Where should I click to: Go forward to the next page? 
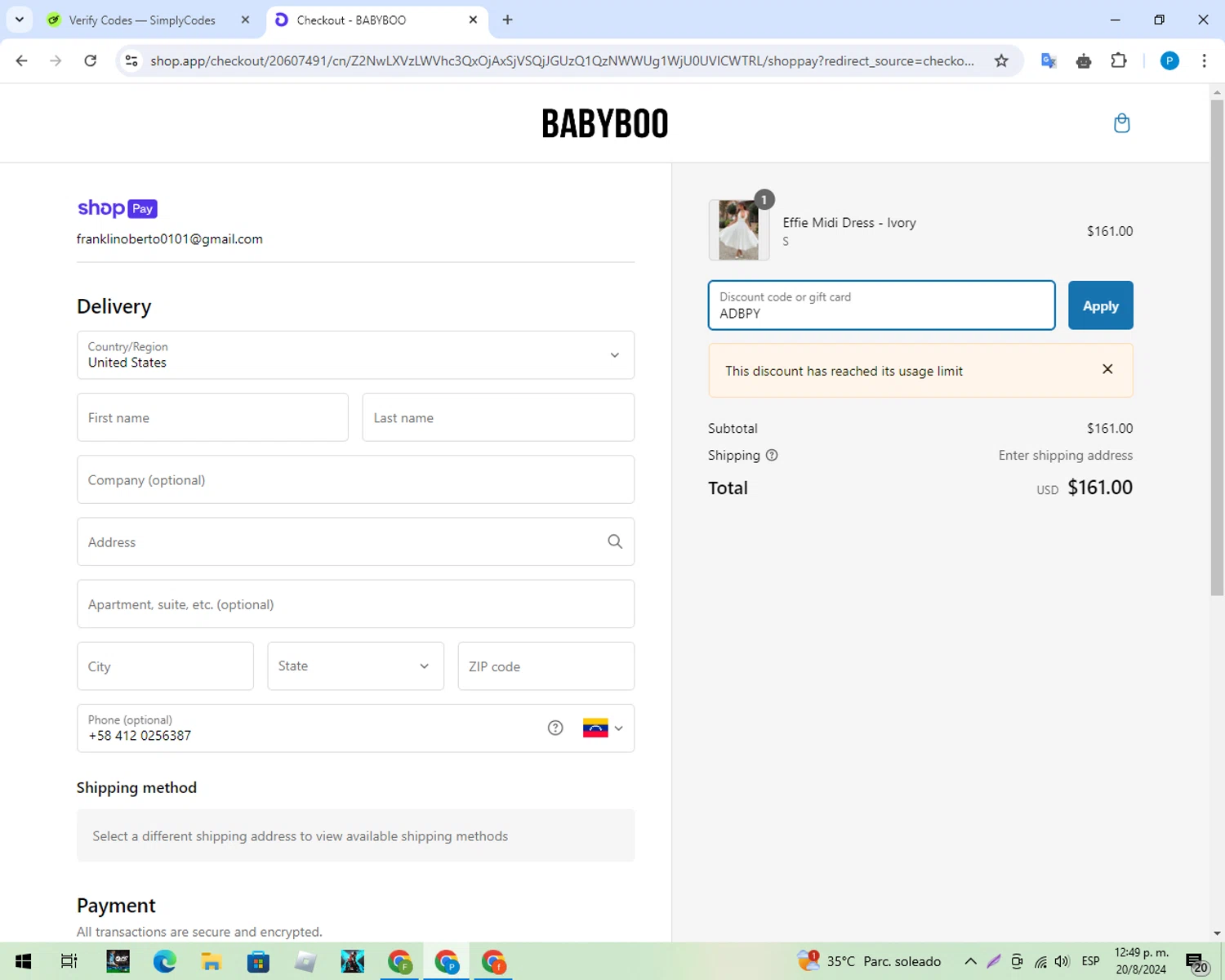coord(56,60)
